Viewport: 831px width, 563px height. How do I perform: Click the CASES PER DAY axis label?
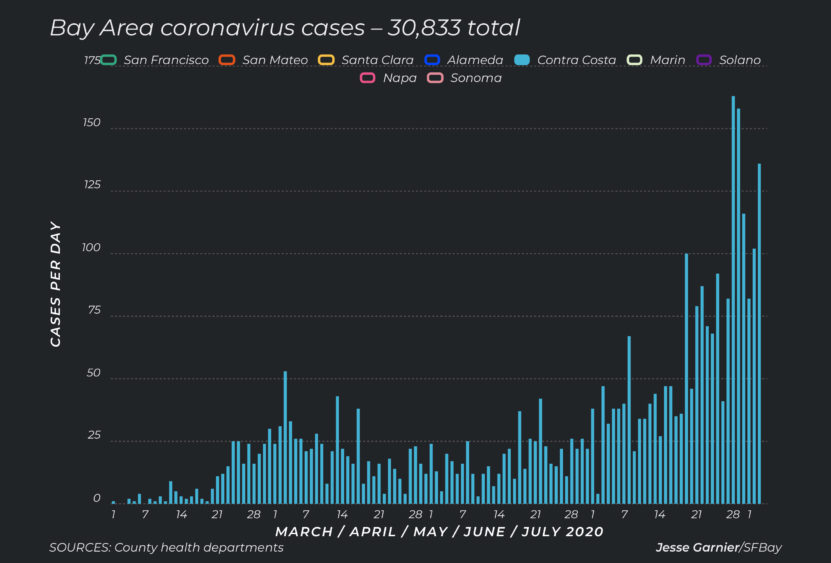click(55, 285)
